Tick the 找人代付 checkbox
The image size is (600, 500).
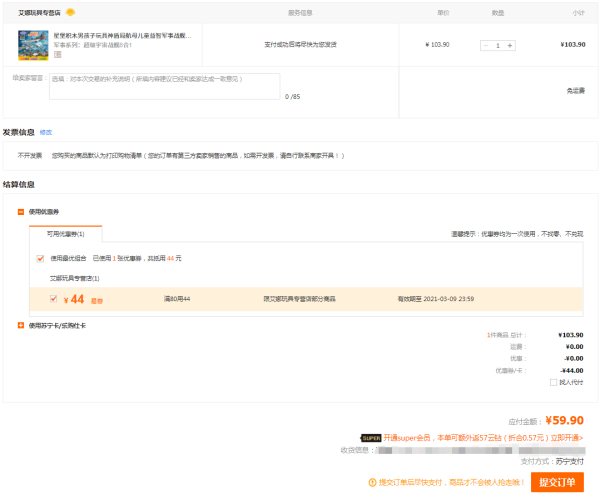tap(553, 382)
